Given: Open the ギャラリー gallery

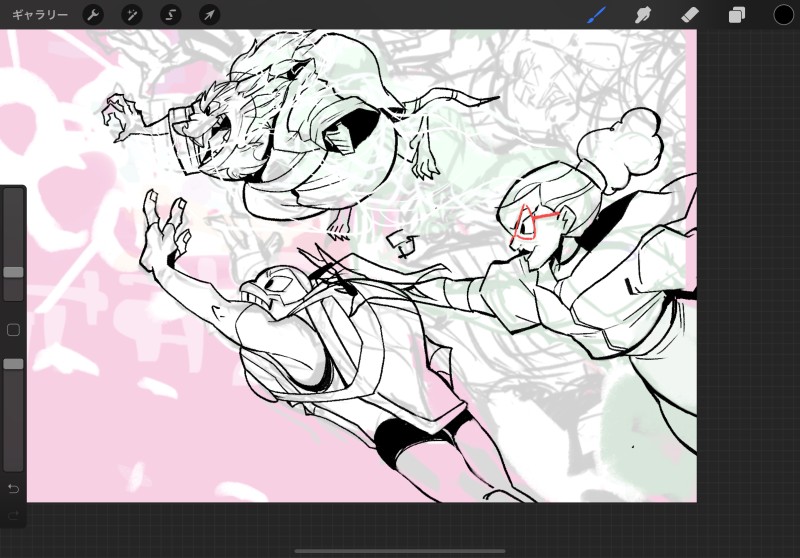Looking at the screenshot, I should click(x=40, y=15).
